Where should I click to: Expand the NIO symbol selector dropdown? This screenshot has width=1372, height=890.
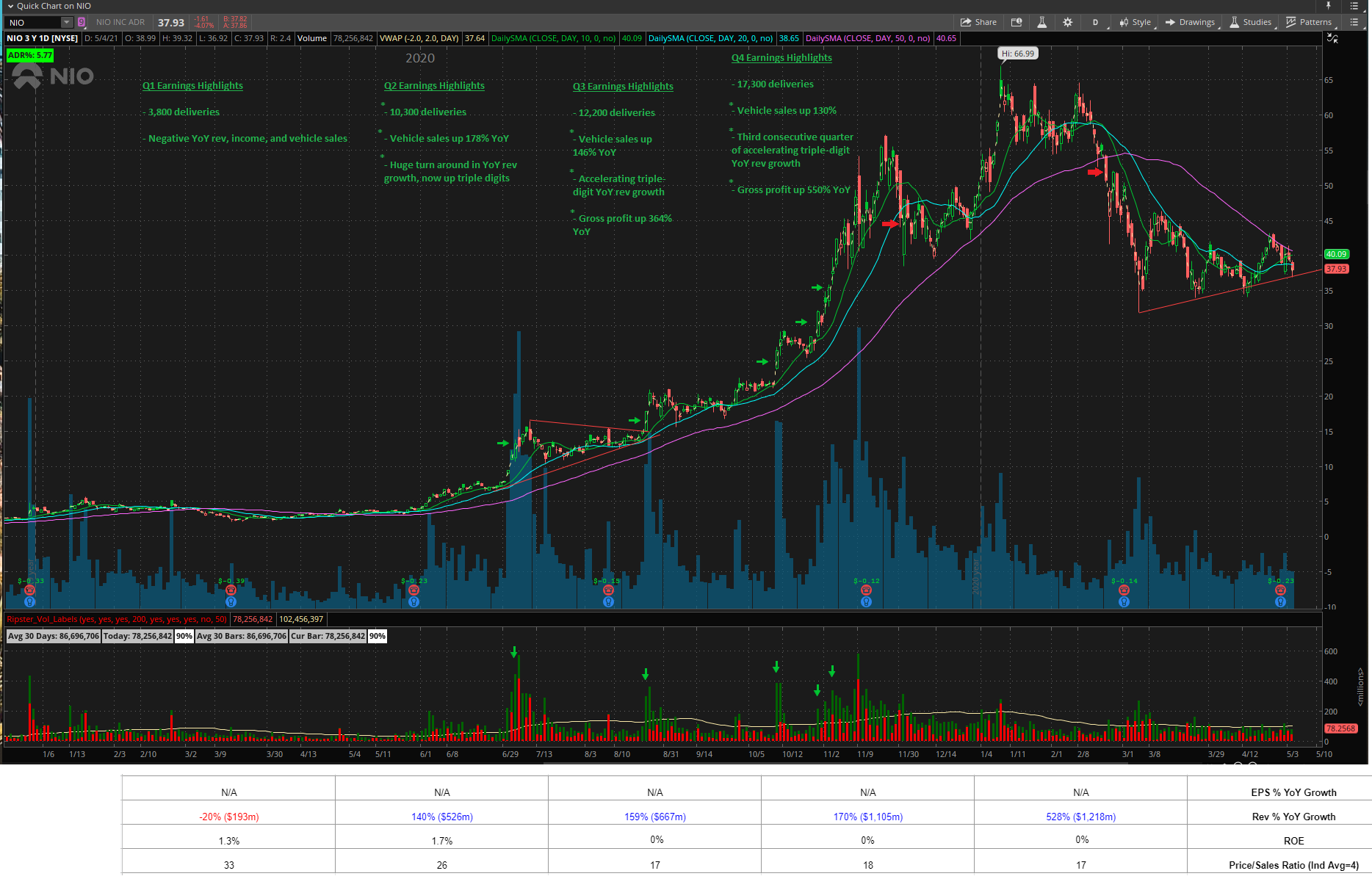click(x=67, y=23)
